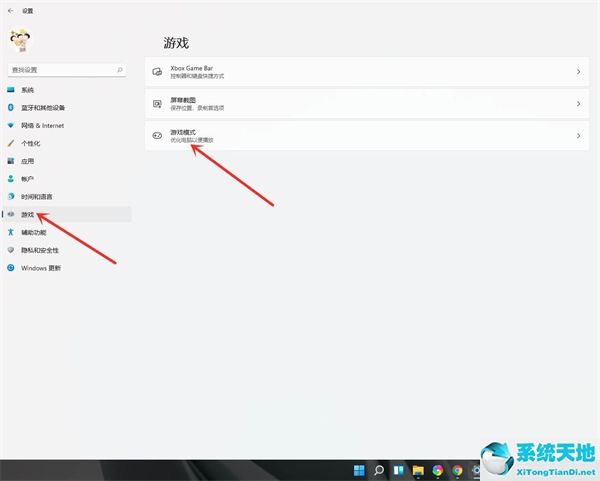This screenshot has height=481, width=600.
Task: Expand the 屏幕截图 row via its chevron
Action: [578, 104]
